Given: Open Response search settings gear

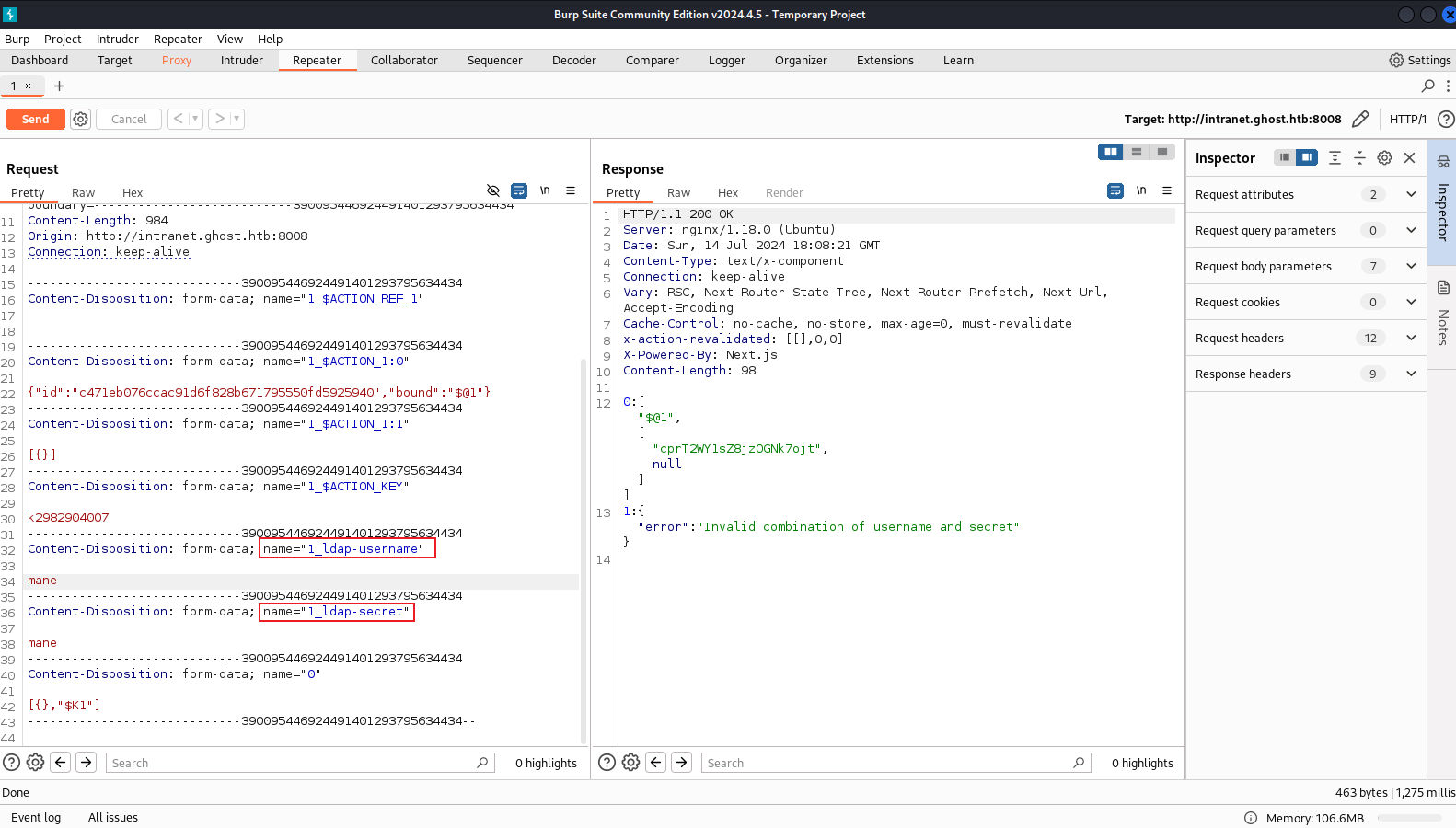Looking at the screenshot, I should coord(630,762).
